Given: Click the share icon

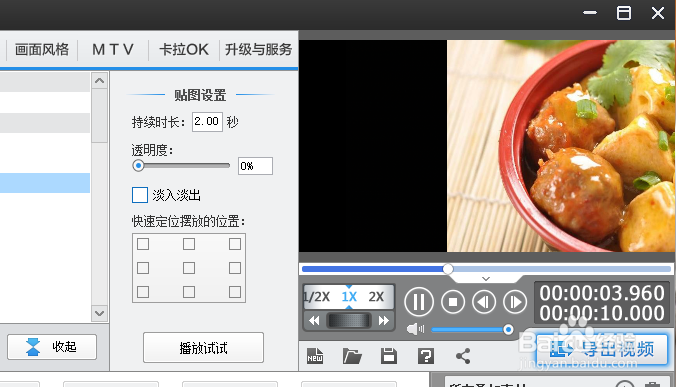Looking at the screenshot, I should tap(463, 356).
